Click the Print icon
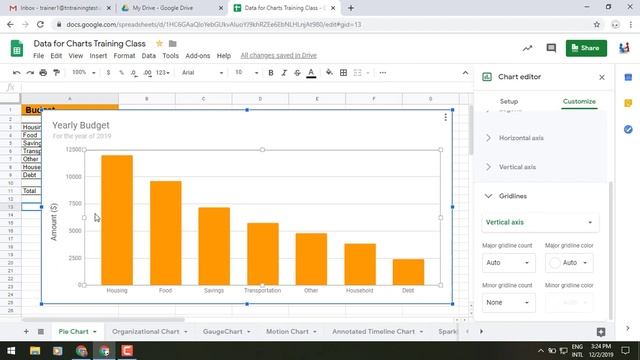 [x=43, y=73]
